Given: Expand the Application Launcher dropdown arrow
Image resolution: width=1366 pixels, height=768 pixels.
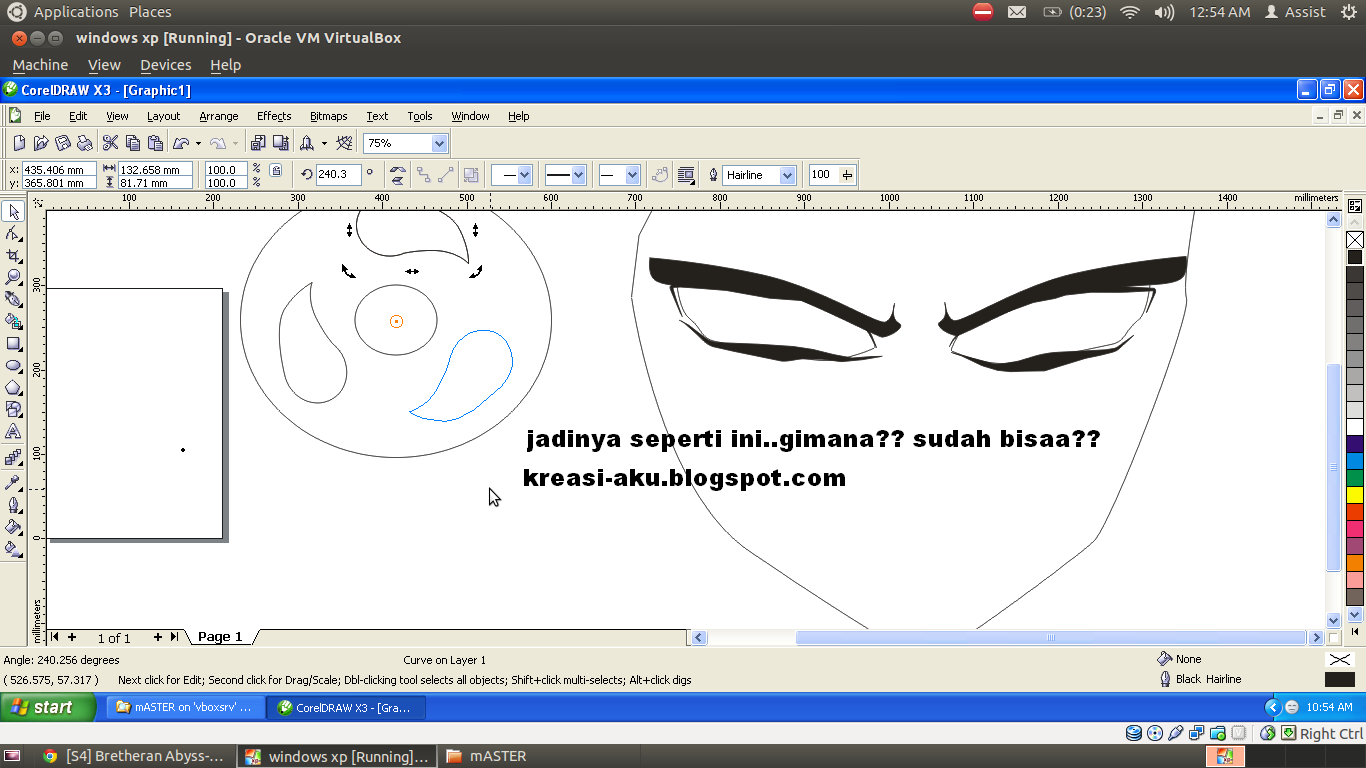Looking at the screenshot, I should (324, 143).
